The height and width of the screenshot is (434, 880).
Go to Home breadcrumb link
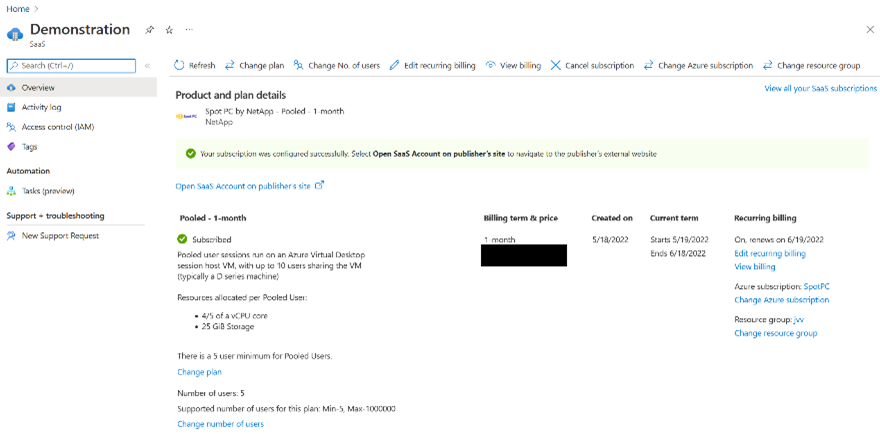click(x=18, y=9)
